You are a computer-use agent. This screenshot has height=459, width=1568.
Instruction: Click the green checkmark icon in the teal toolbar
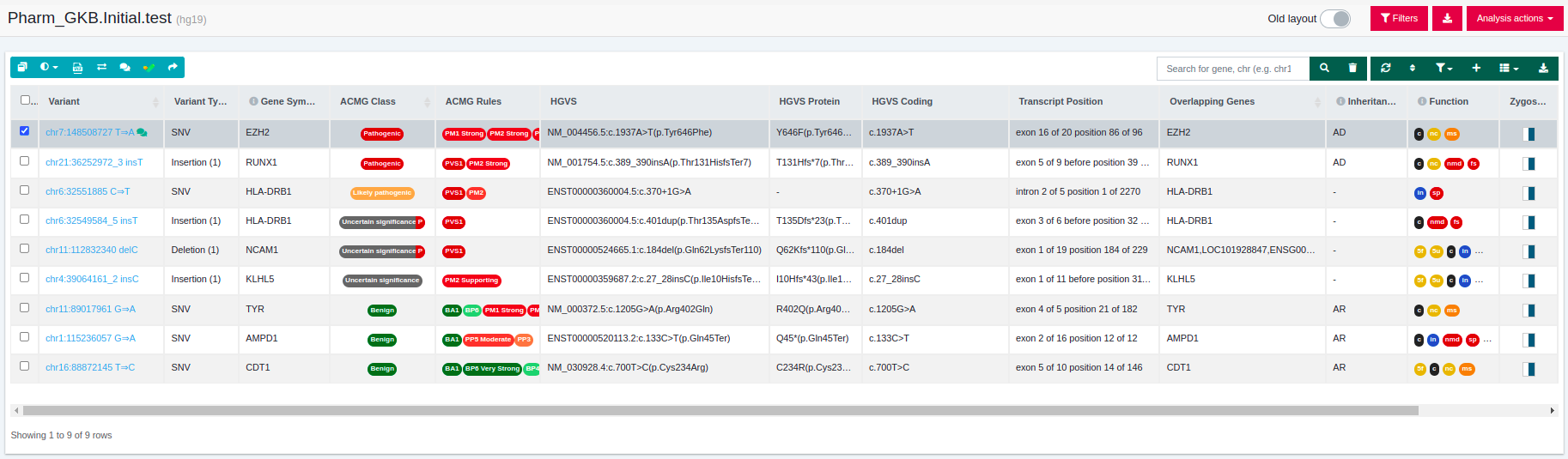(149, 67)
